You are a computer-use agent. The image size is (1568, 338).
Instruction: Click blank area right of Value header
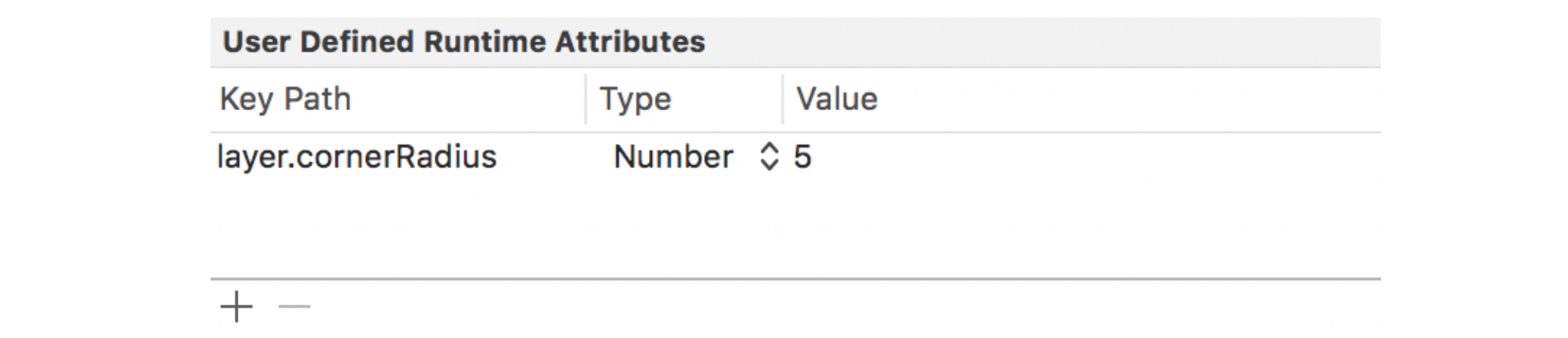point(1132,99)
